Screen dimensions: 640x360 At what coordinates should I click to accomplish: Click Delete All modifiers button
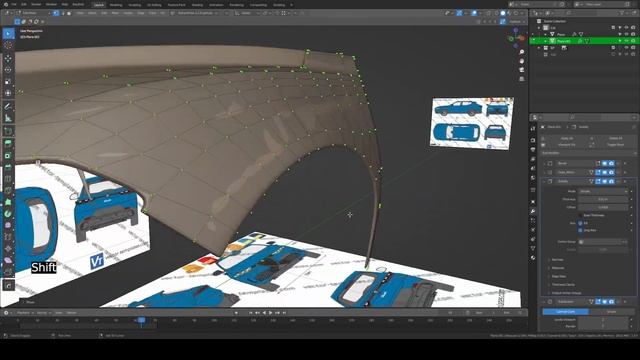click(616, 138)
